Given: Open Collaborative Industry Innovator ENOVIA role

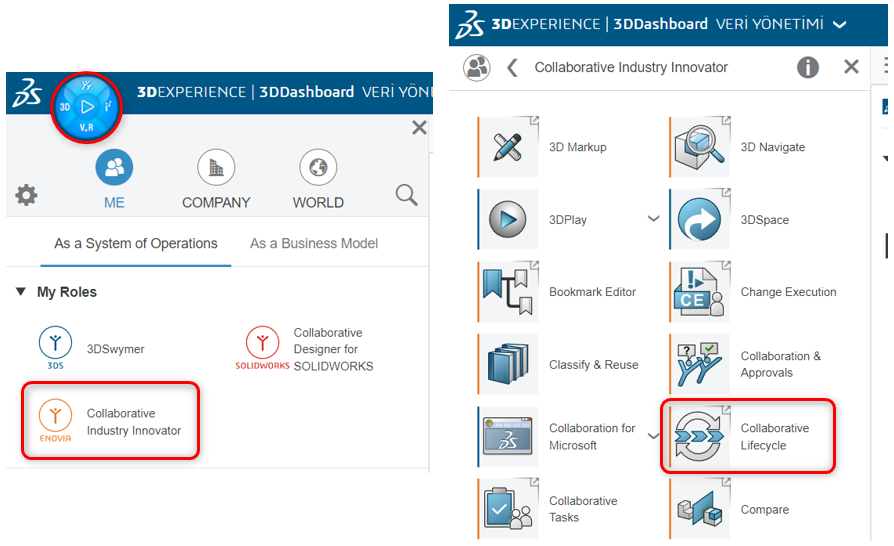Looking at the screenshot, I should [x=110, y=422].
